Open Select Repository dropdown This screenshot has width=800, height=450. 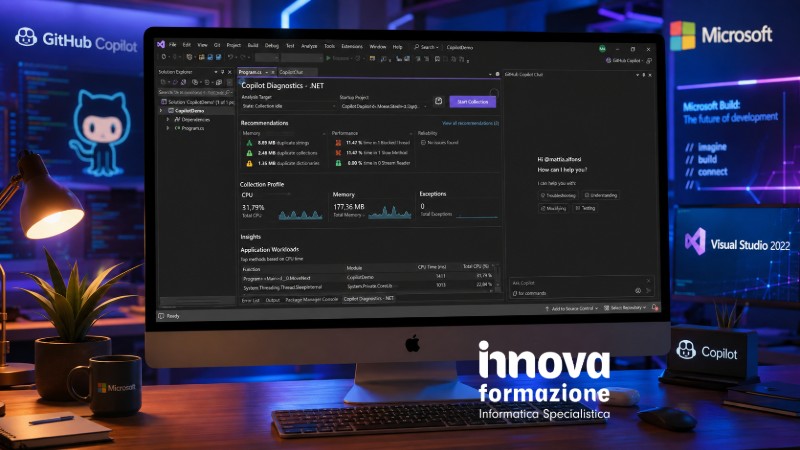coord(625,308)
